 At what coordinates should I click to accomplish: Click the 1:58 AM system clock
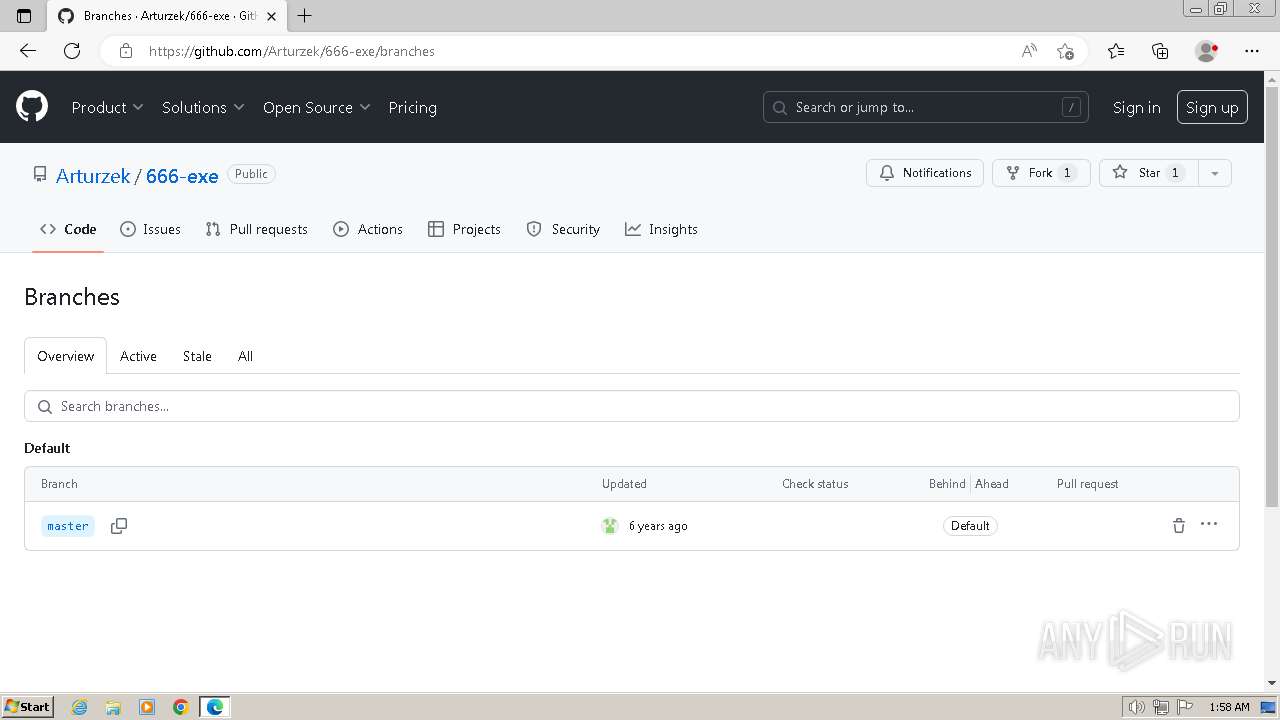click(x=1229, y=707)
